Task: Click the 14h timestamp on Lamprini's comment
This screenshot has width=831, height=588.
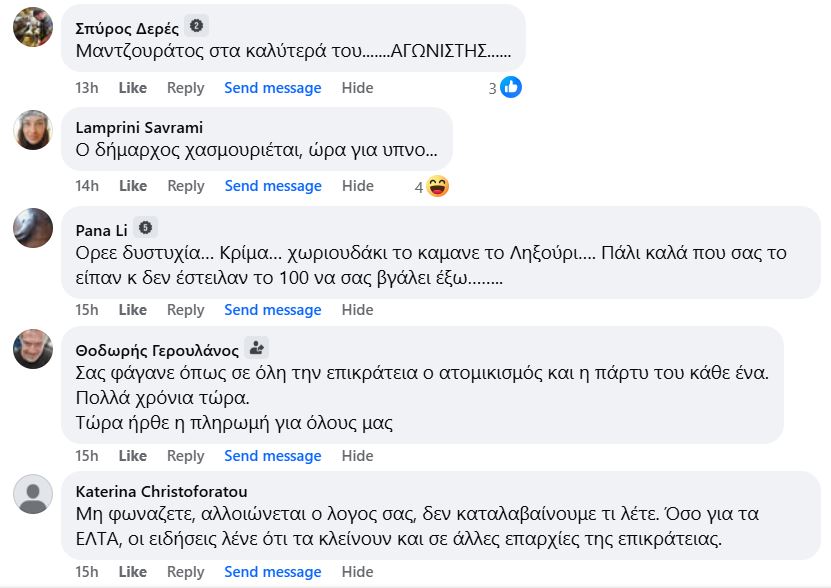Action: (87, 186)
